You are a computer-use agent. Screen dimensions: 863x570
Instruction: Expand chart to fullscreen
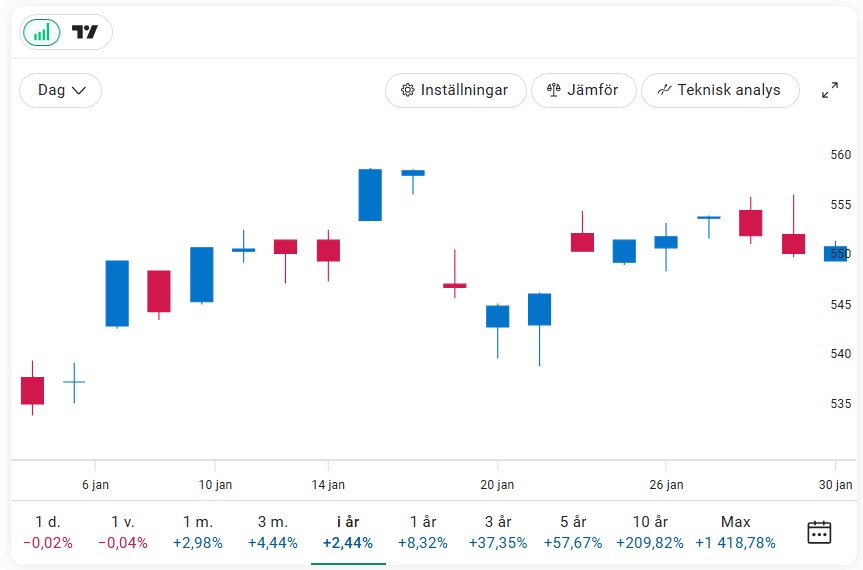point(830,90)
